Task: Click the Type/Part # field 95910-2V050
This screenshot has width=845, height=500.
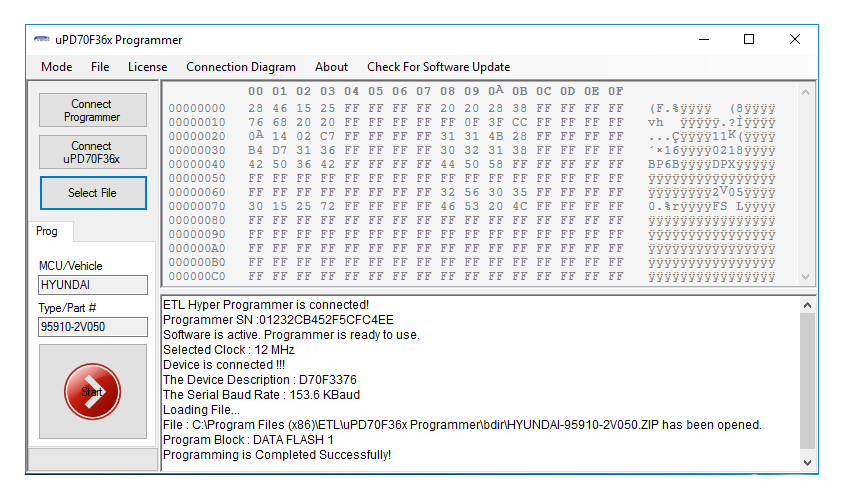Action: click(x=93, y=327)
